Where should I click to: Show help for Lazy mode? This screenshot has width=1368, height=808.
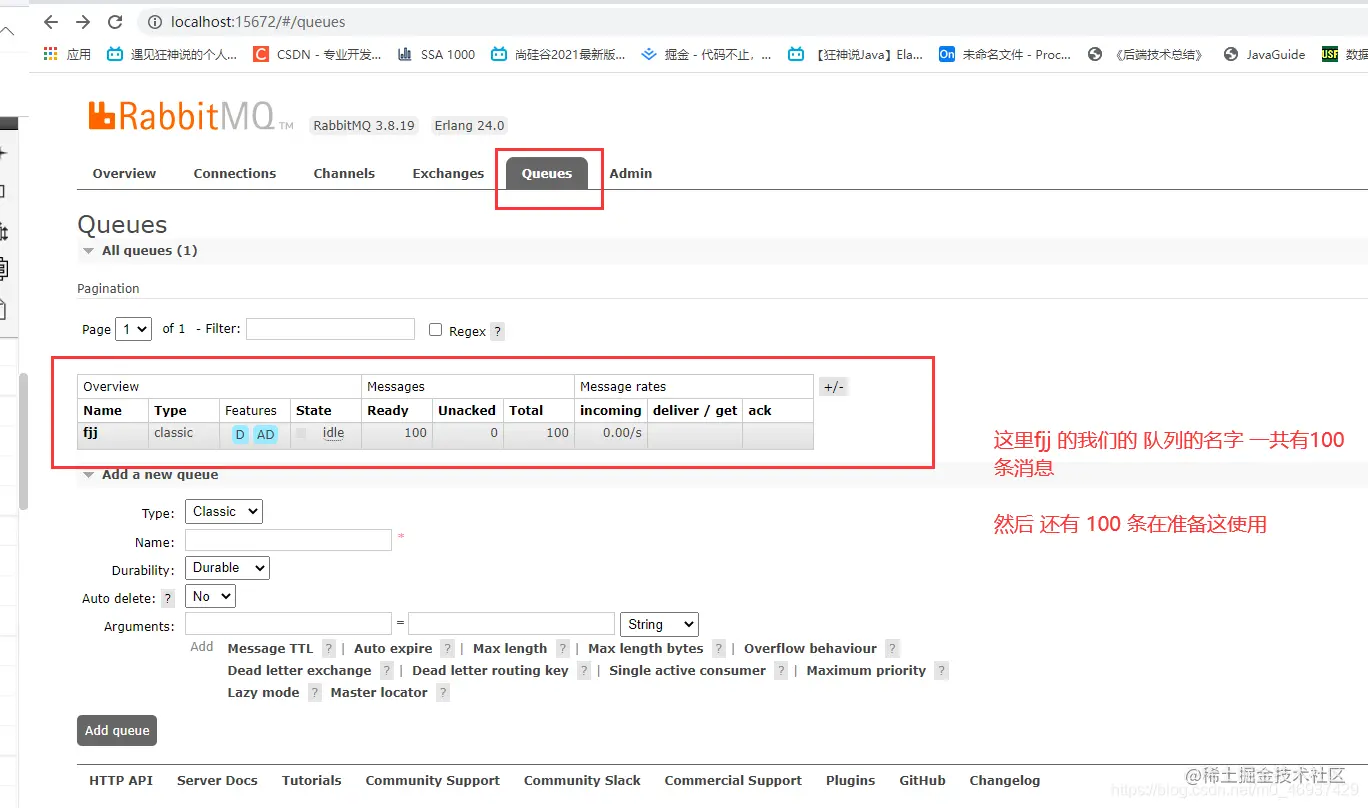click(x=315, y=693)
